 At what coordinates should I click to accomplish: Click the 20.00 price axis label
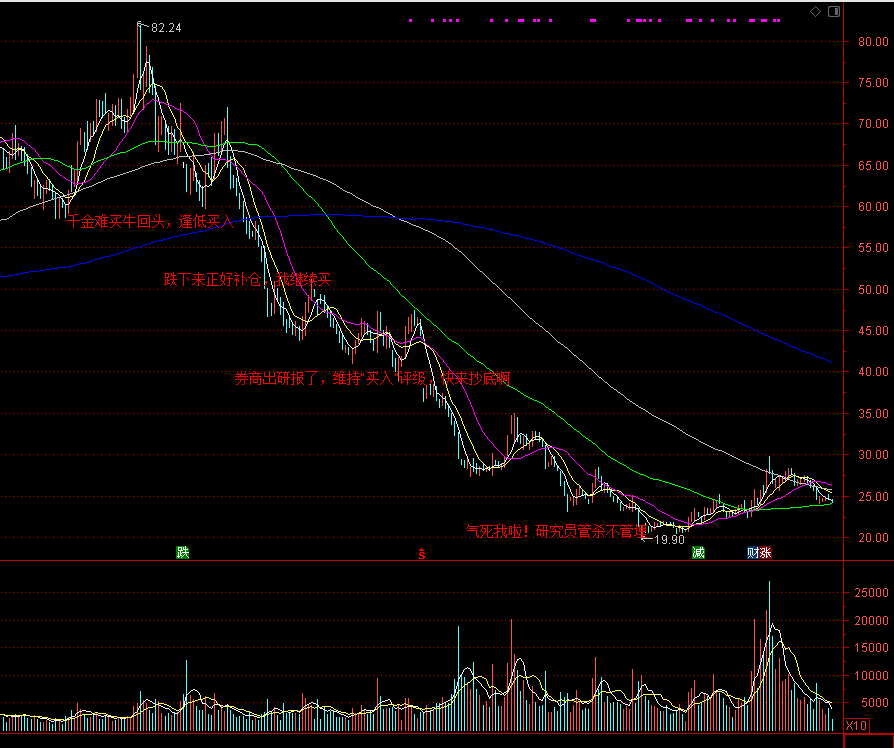tap(873, 537)
